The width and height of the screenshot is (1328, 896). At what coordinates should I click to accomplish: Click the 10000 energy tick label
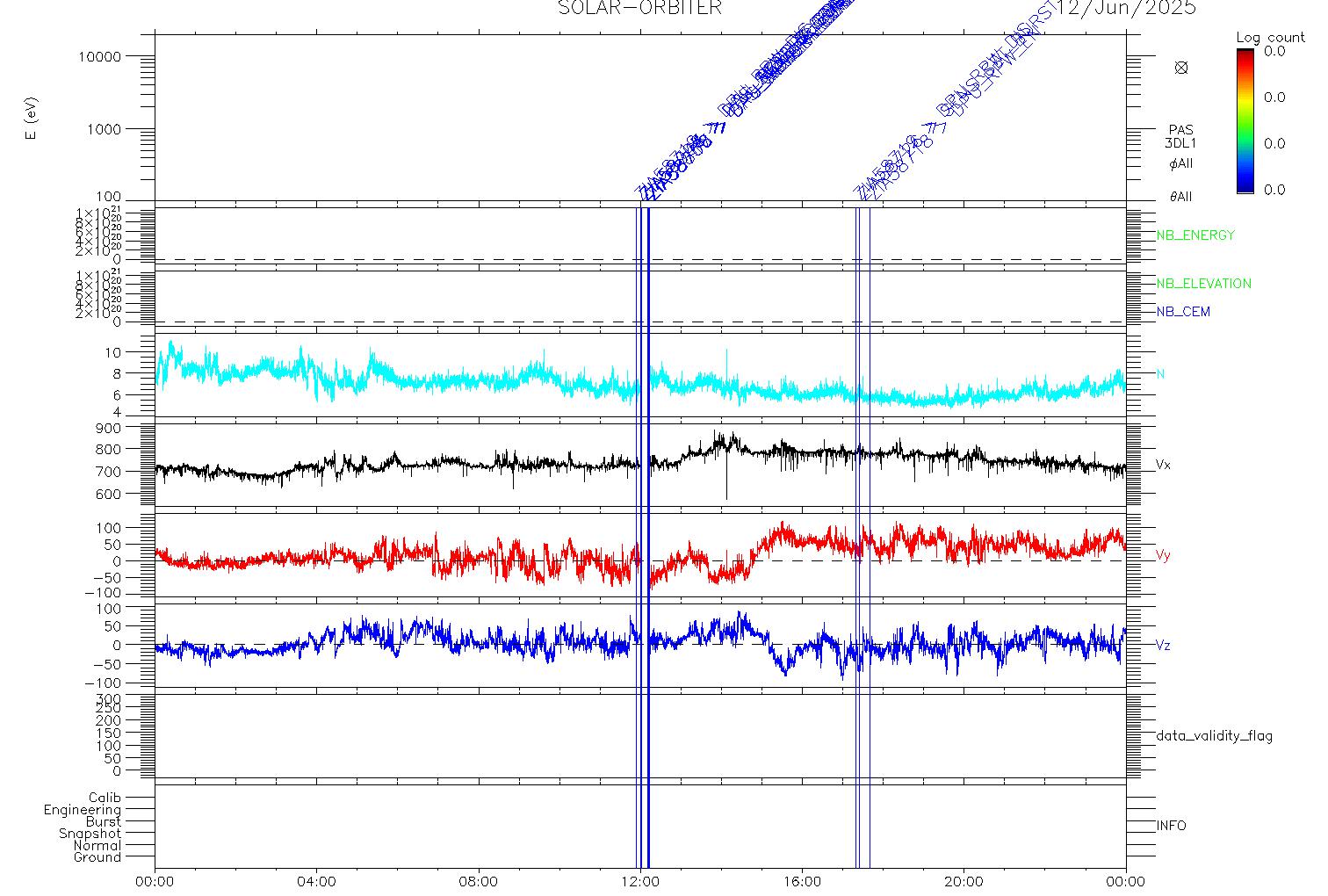(99, 56)
